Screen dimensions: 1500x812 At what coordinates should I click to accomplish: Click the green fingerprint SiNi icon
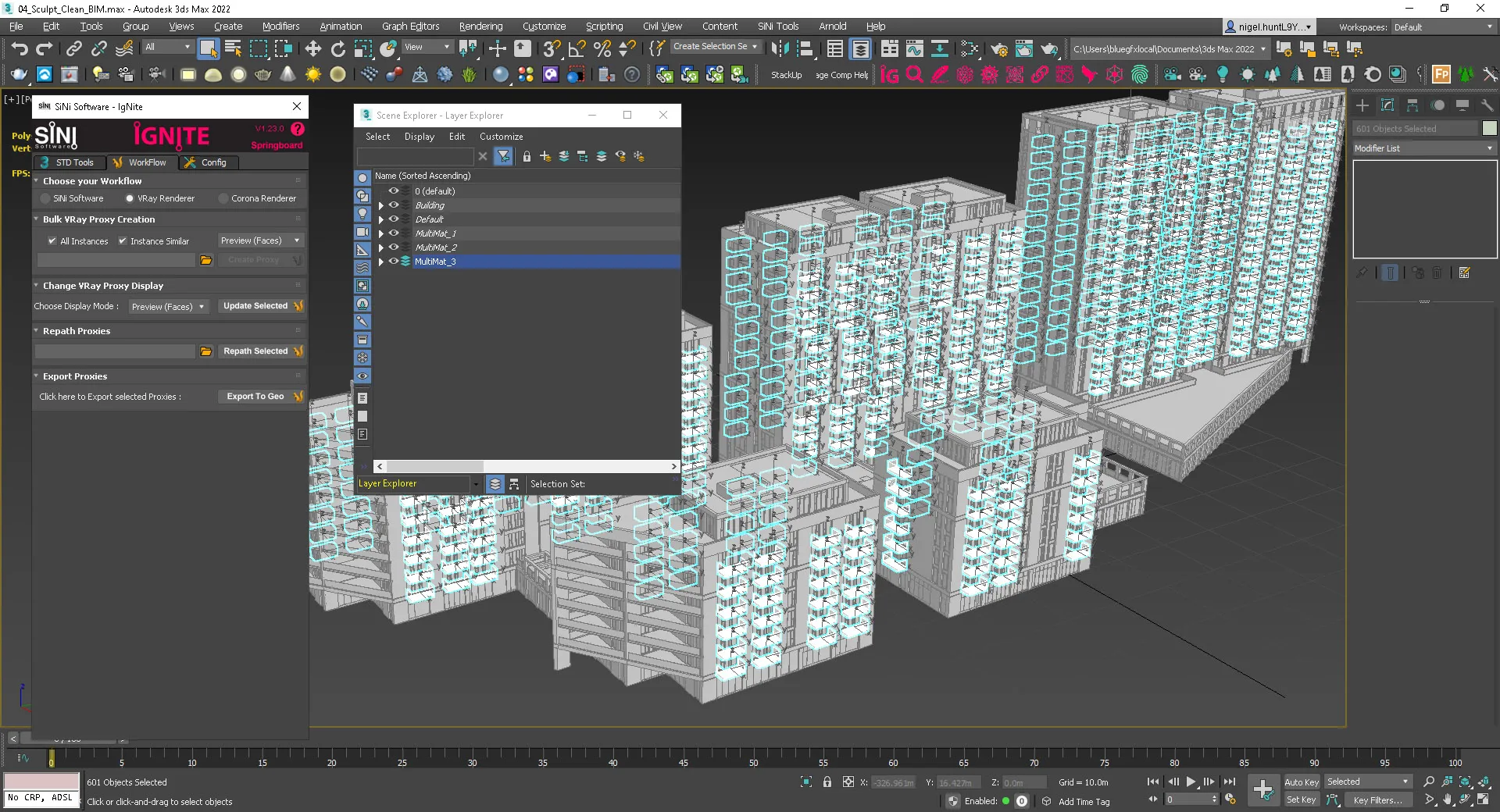(x=1140, y=75)
